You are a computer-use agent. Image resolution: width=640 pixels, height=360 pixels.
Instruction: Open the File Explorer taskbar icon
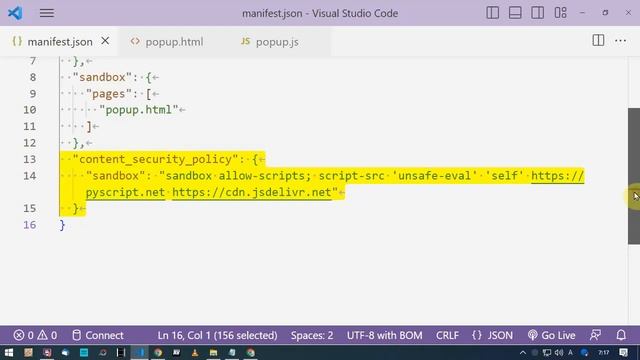click(x=213, y=353)
